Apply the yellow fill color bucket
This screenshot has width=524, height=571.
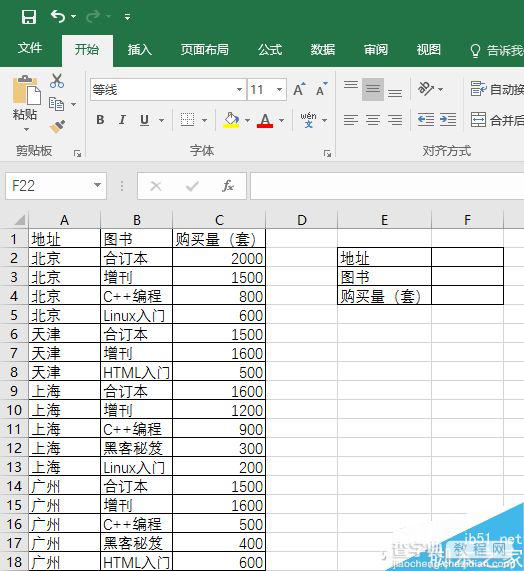tap(231, 120)
